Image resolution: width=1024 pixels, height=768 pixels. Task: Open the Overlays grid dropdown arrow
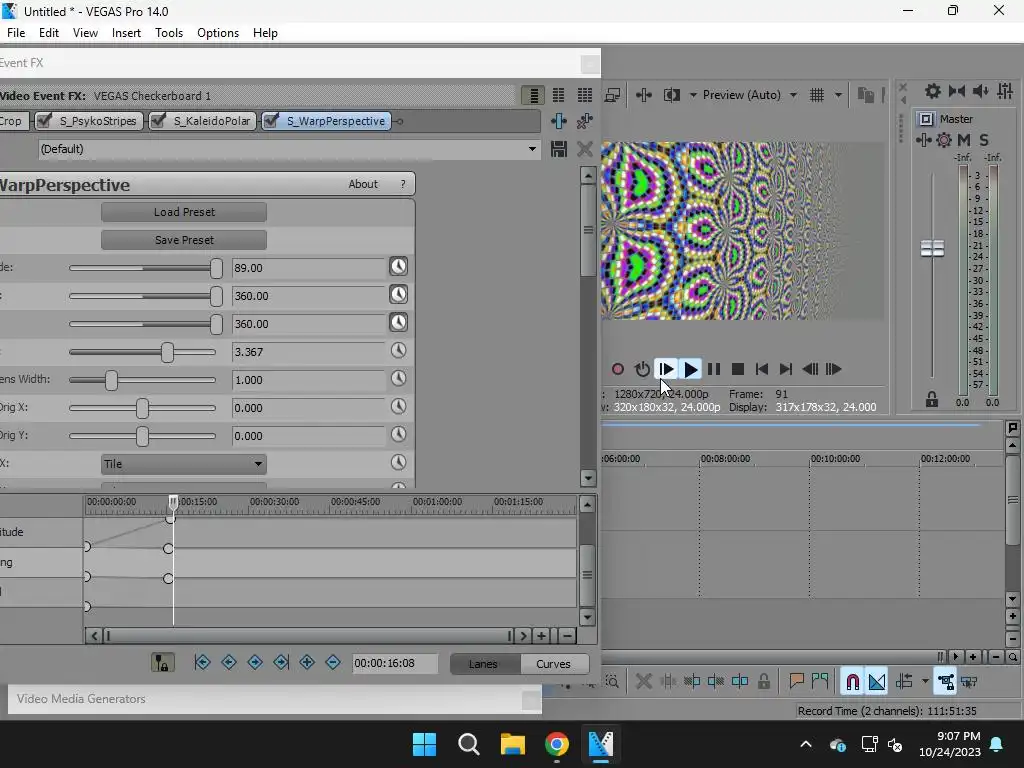[x=838, y=95]
